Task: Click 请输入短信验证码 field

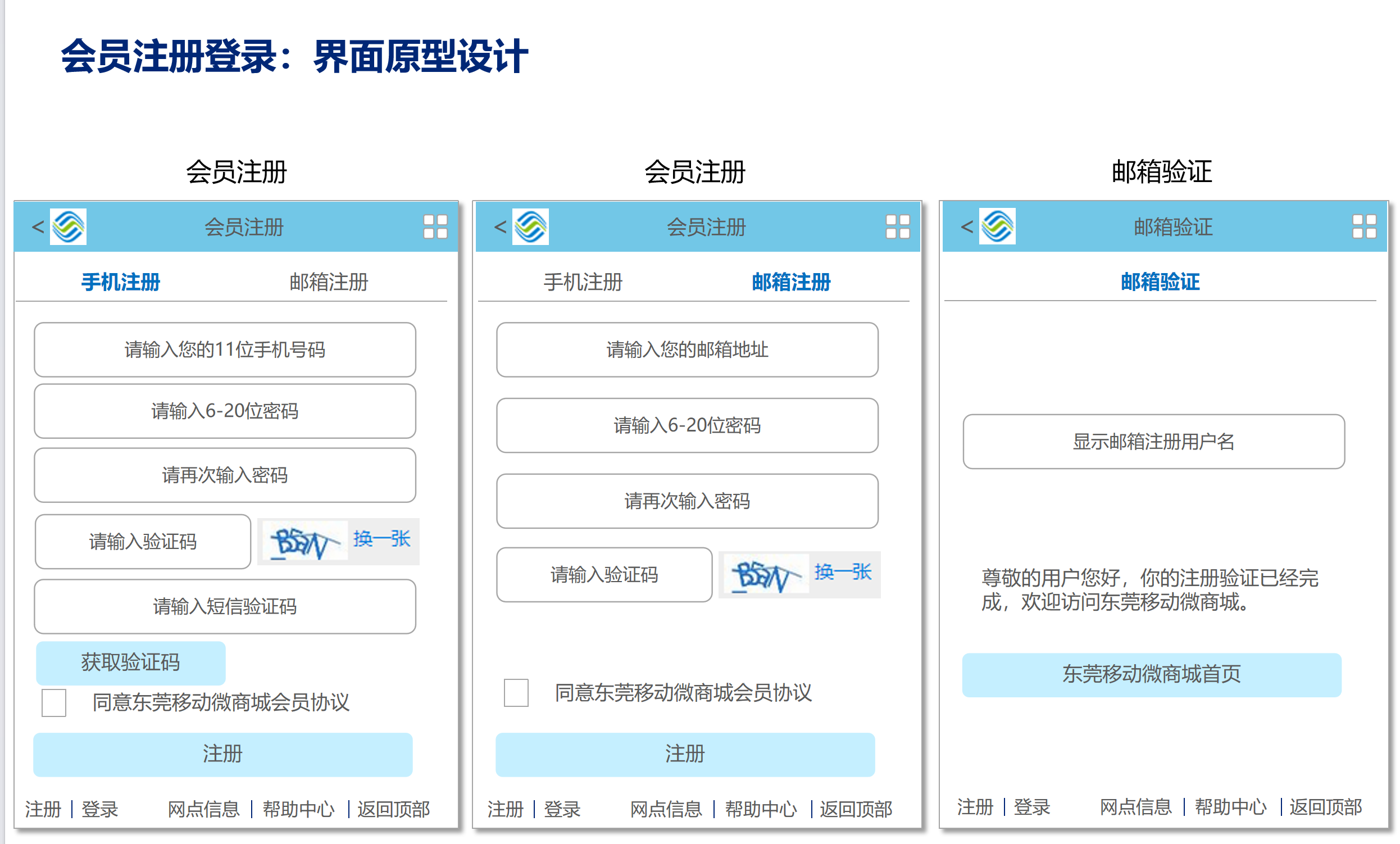Action: pos(225,606)
